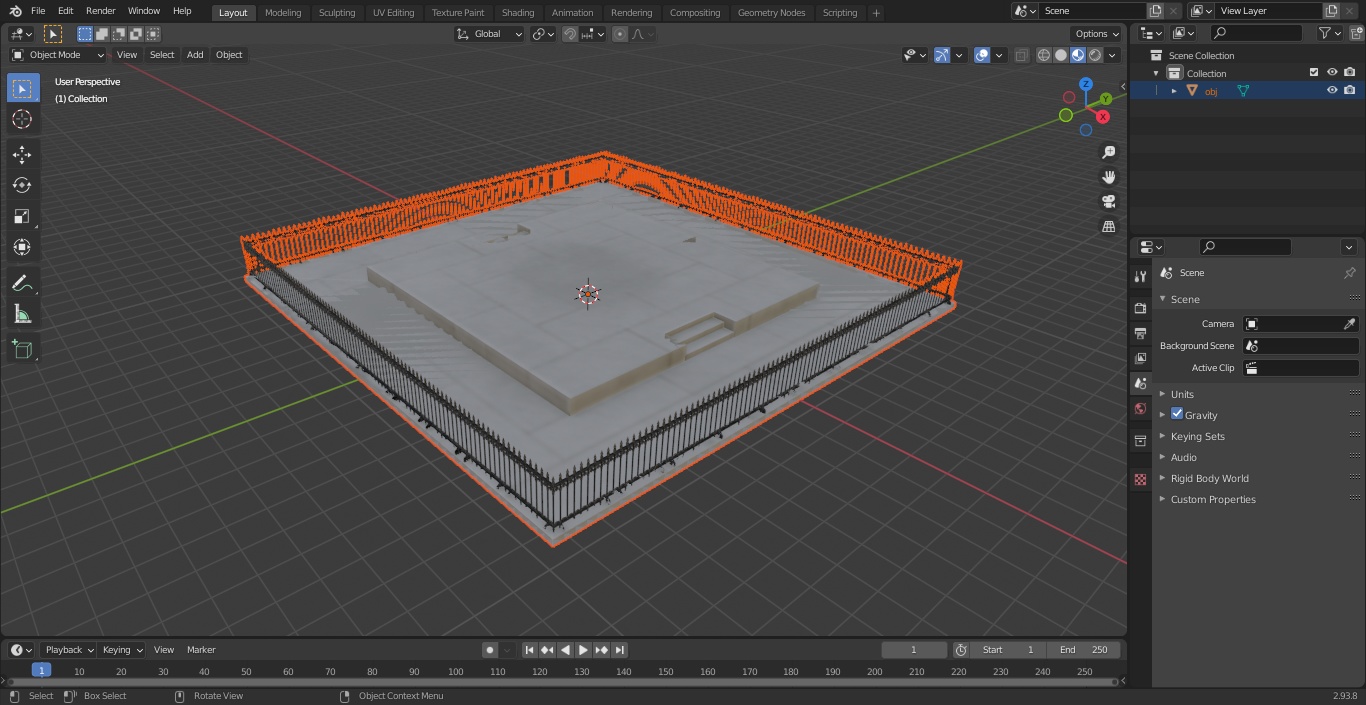Open viewport Options dropdown

pyautogui.click(x=1097, y=34)
